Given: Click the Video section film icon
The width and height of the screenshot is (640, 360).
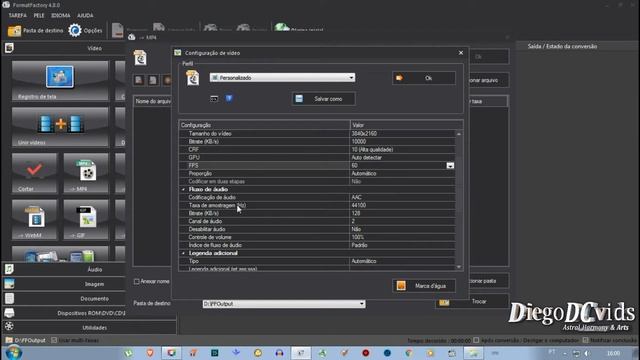Looking at the screenshot, I should (x=9, y=48).
